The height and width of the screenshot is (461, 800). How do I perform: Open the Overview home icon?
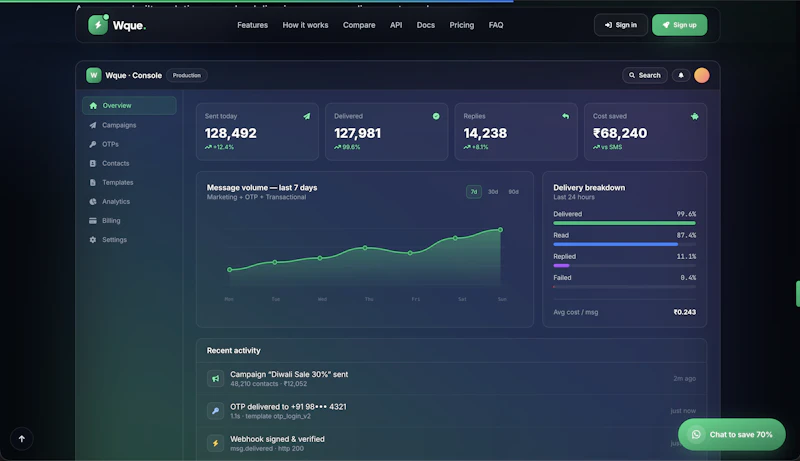click(x=93, y=106)
